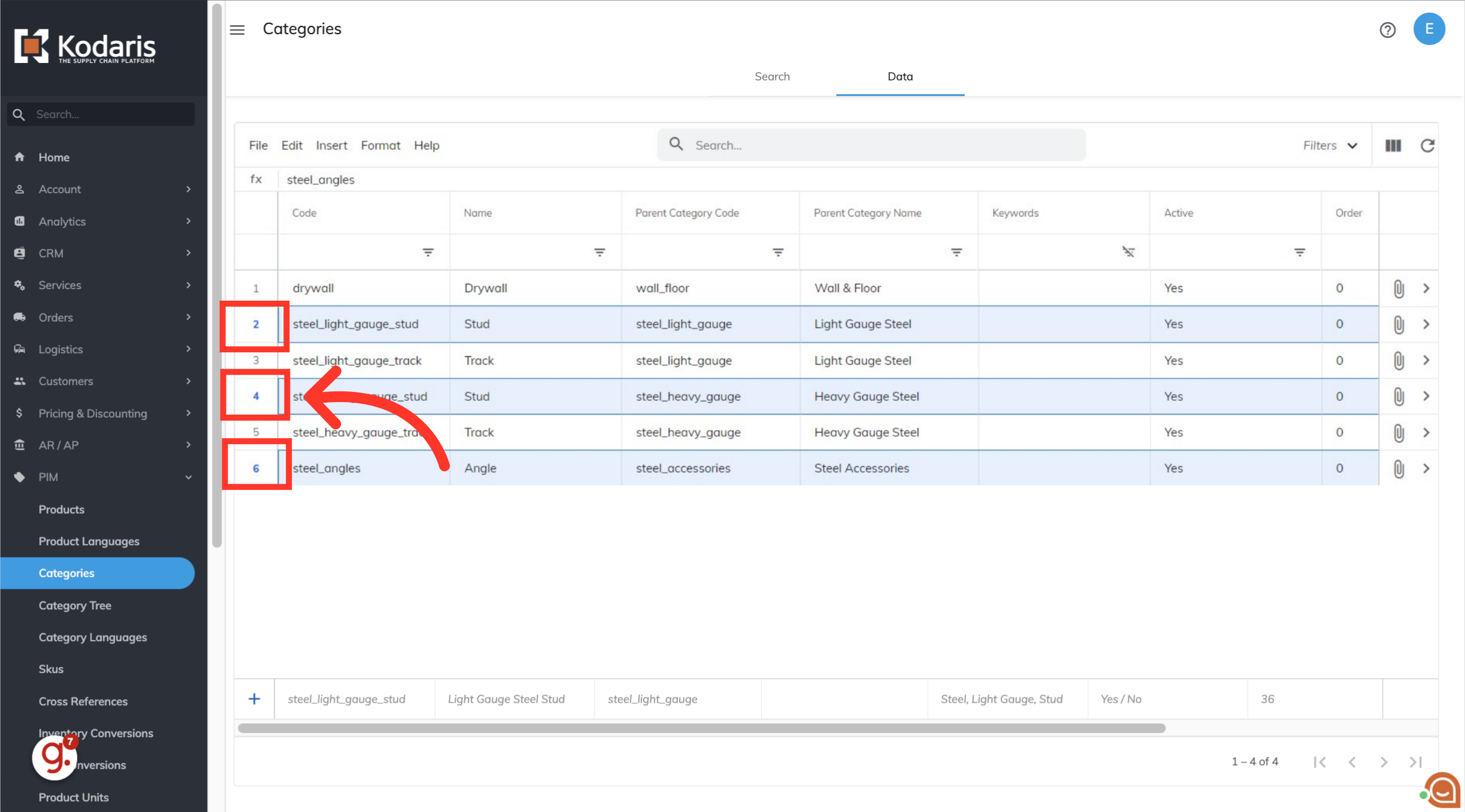Click the Code column filter icon
Screen dimensions: 1465x812
pyautogui.click(x=427, y=252)
